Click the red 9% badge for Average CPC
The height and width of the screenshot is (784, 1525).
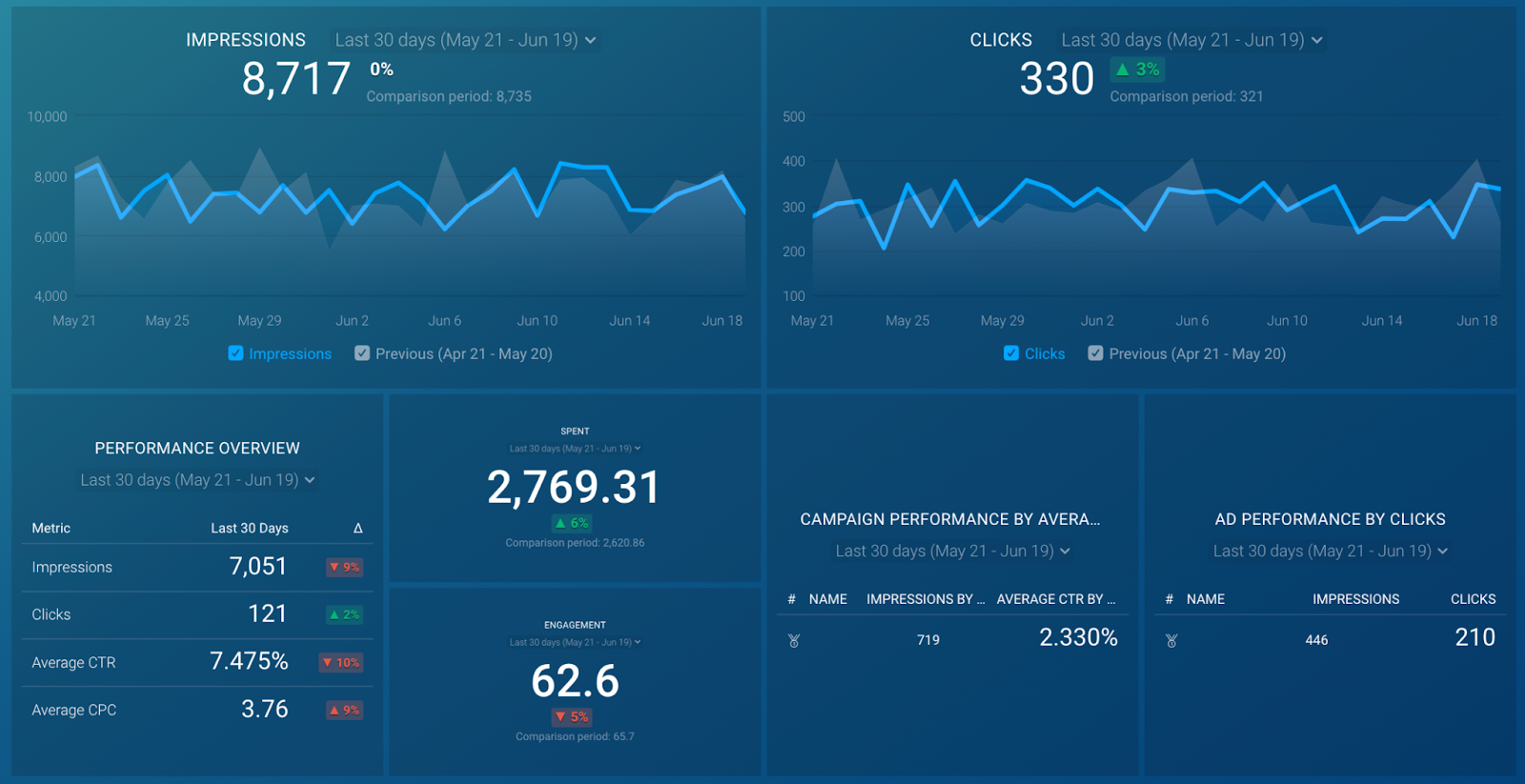coord(344,710)
